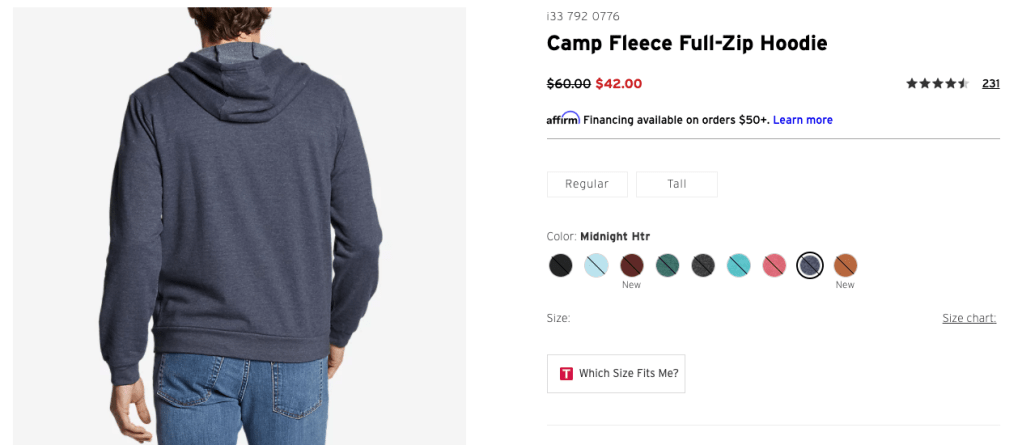Select the black color swatch
Viewport: 1022px width, 445px height.
(560, 265)
